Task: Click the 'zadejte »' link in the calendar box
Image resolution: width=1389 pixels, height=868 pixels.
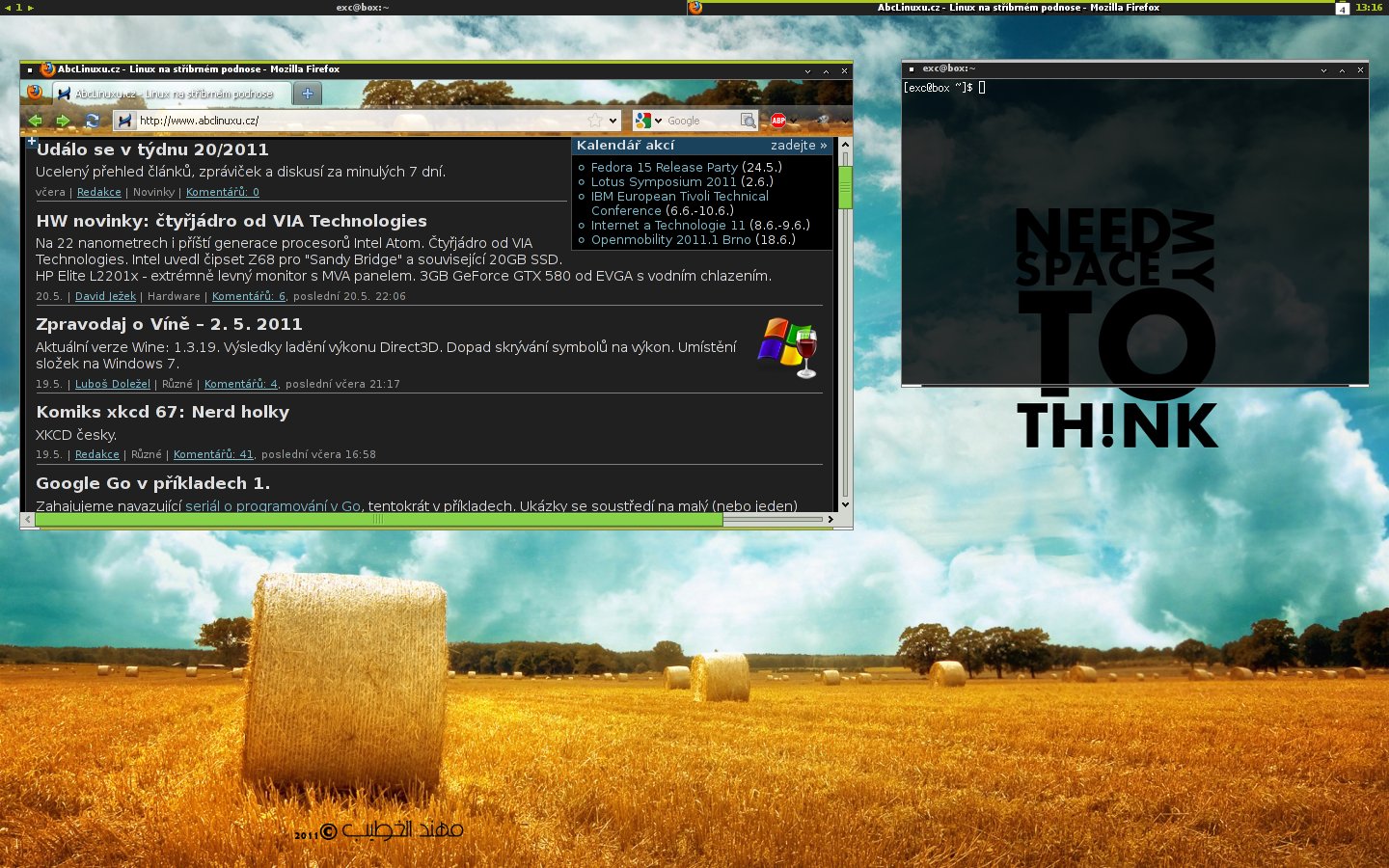Action: 799,146
